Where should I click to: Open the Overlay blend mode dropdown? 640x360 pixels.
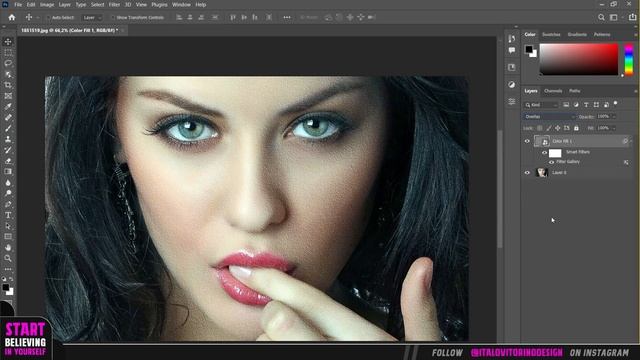click(549, 117)
